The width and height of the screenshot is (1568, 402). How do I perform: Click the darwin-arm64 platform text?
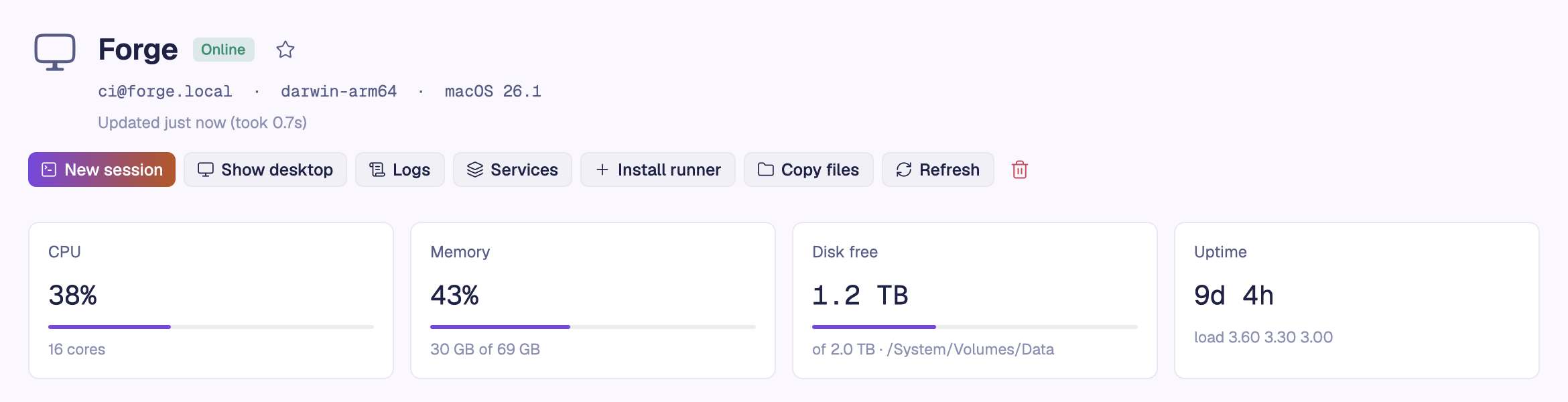pyautogui.click(x=339, y=91)
